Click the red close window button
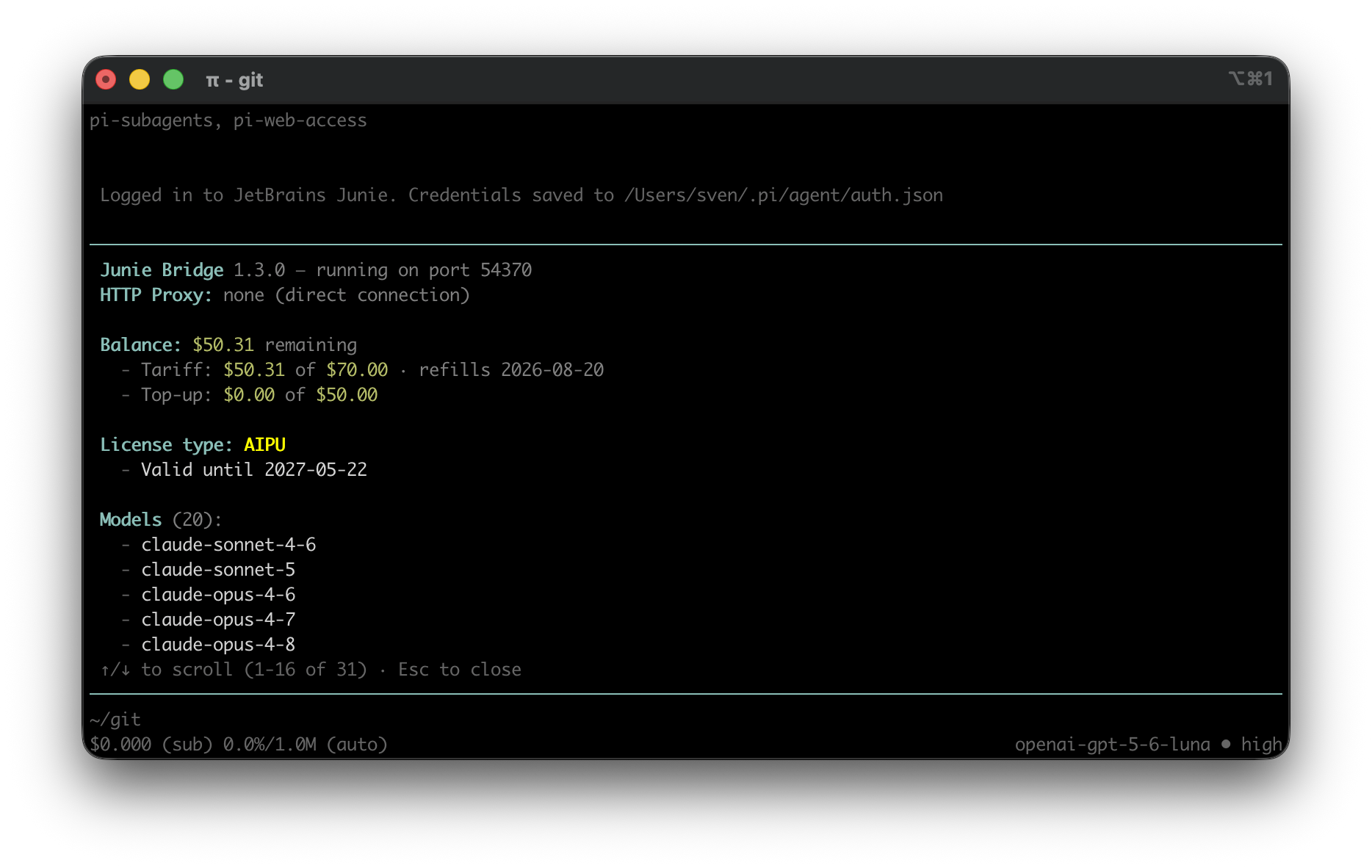The image size is (1372, 868). click(106, 79)
